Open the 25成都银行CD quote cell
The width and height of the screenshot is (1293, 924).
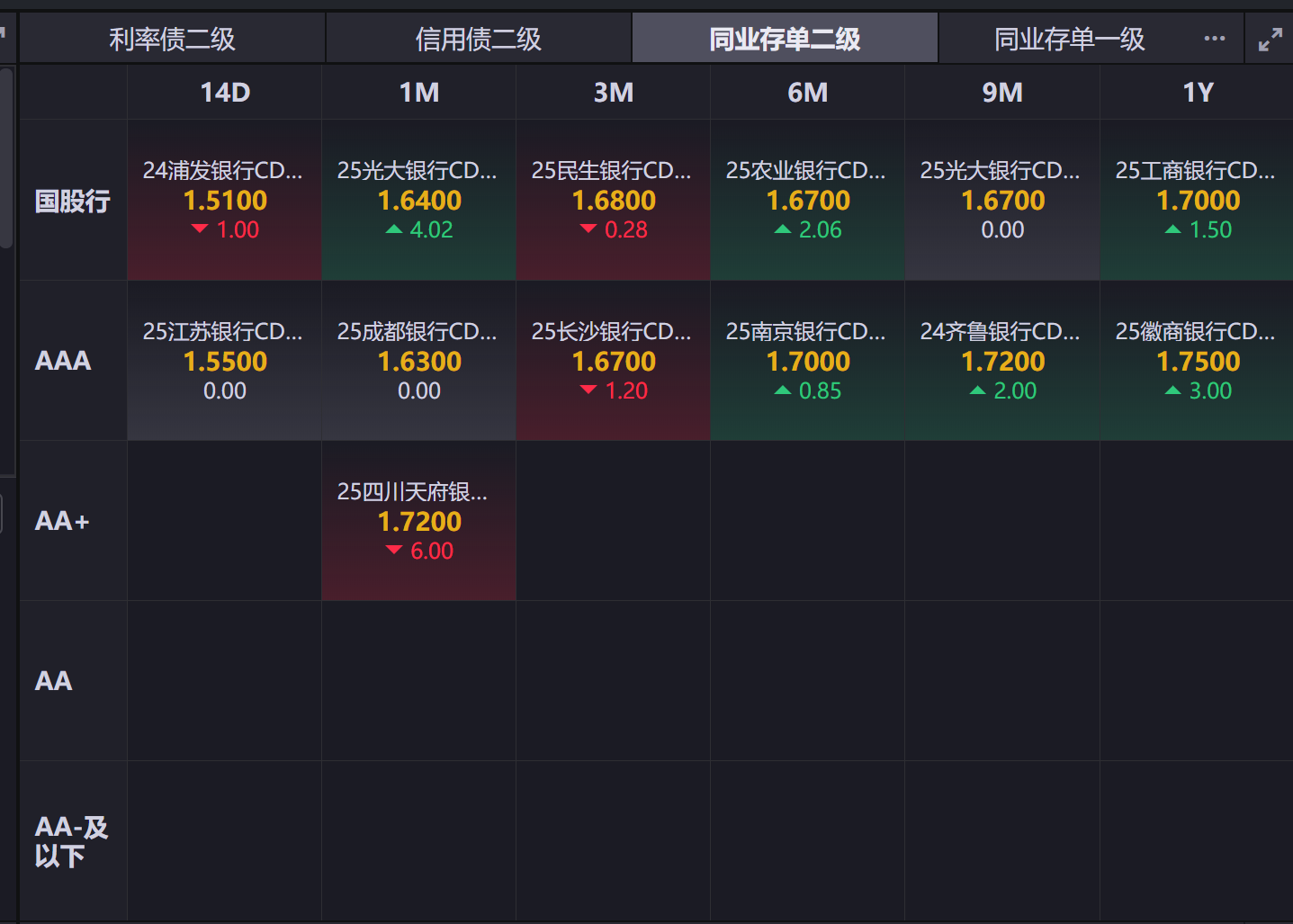(419, 361)
